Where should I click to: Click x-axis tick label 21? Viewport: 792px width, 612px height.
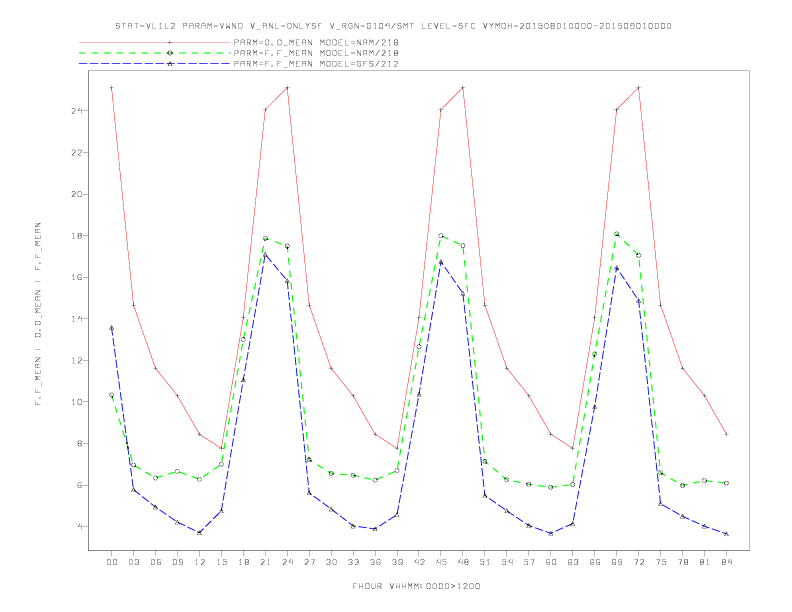(x=265, y=562)
